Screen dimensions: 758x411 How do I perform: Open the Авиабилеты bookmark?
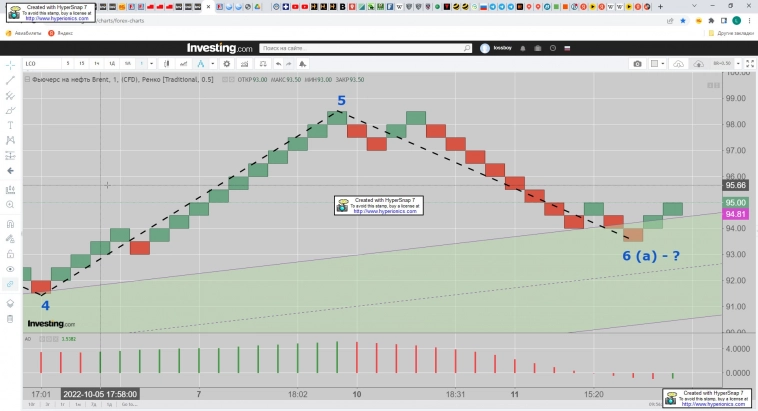pos(24,33)
